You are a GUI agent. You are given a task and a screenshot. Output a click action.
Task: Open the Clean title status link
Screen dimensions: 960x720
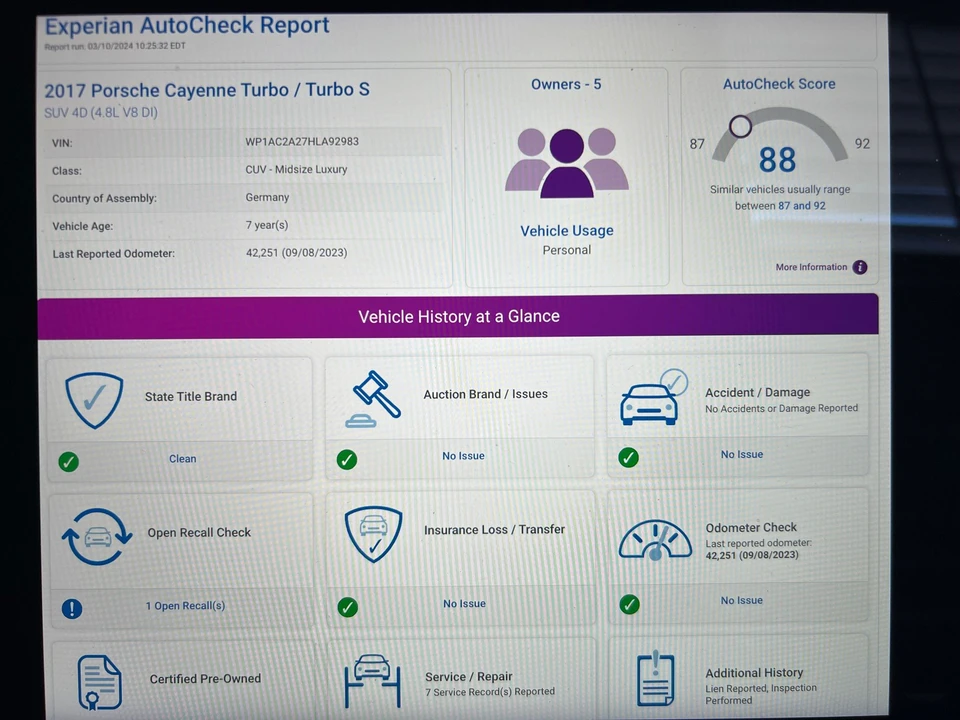pos(182,459)
